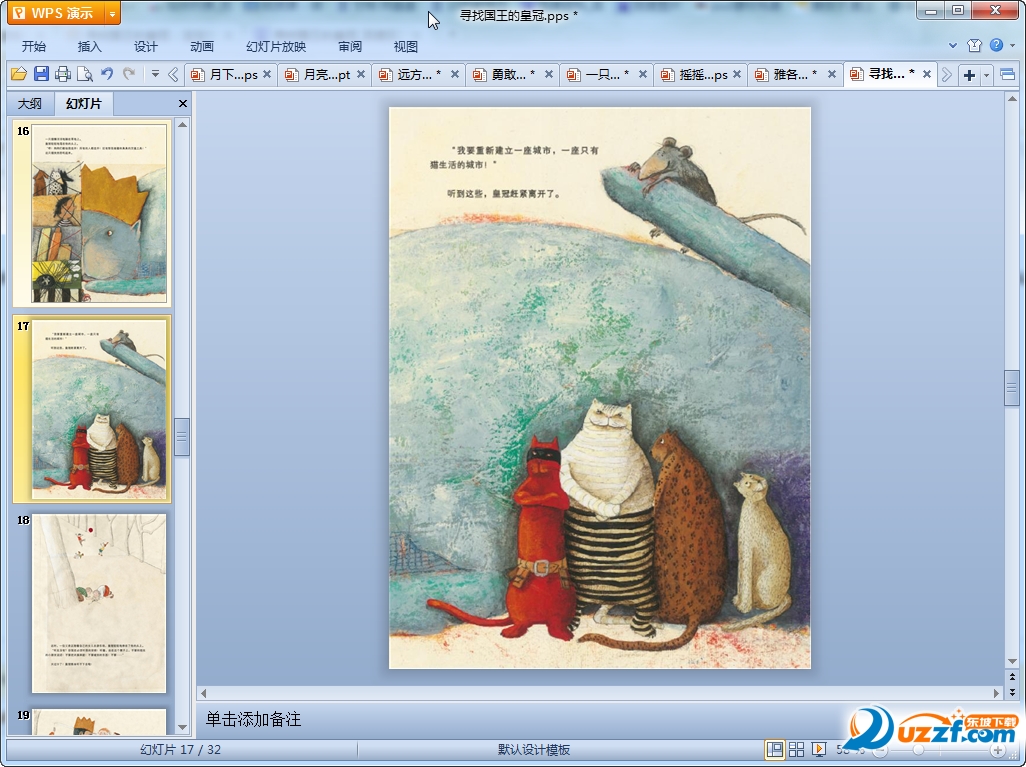1026x767 pixels.
Task: Click main editor scroll up arrow
Action: tap(1012, 99)
